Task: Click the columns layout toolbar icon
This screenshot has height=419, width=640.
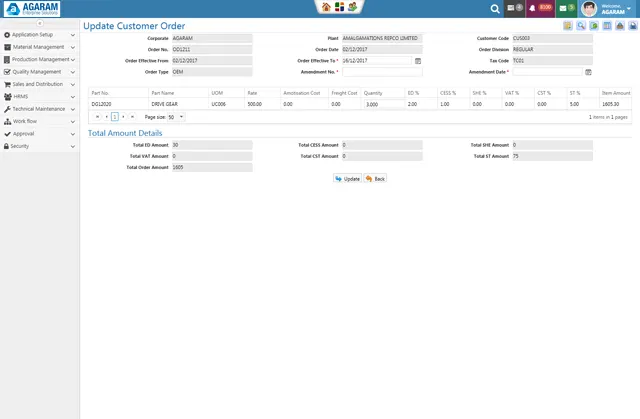Action: click(x=607, y=26)
